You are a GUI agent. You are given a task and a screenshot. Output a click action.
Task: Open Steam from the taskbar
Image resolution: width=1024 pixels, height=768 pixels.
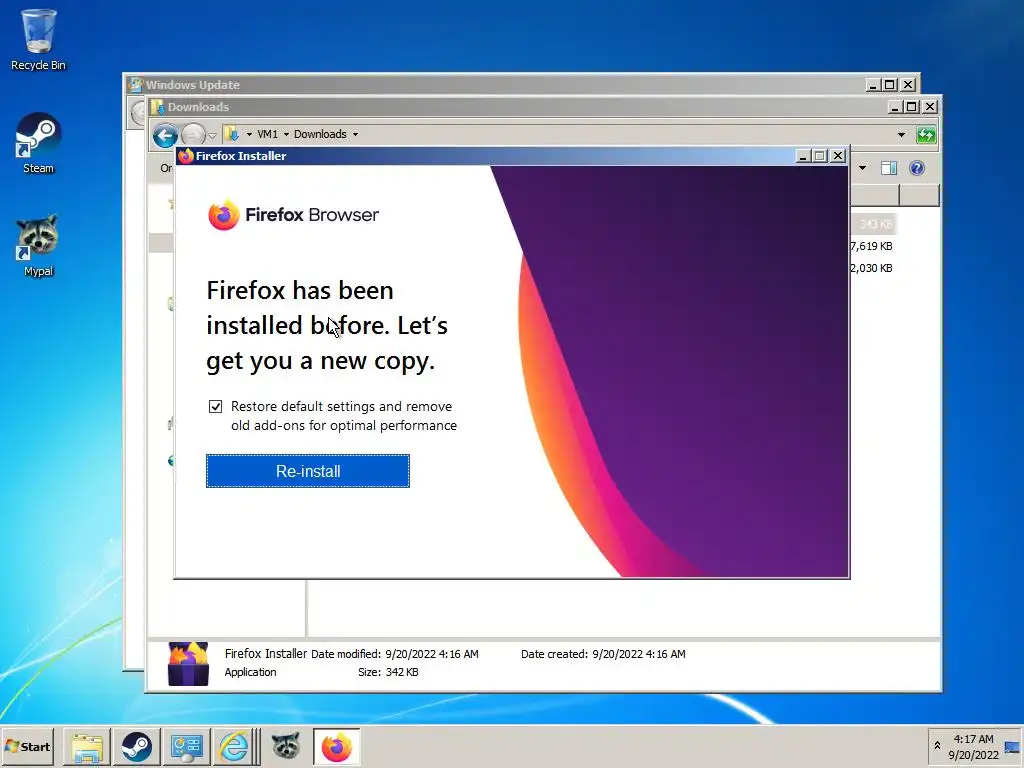tap(136, 747)
